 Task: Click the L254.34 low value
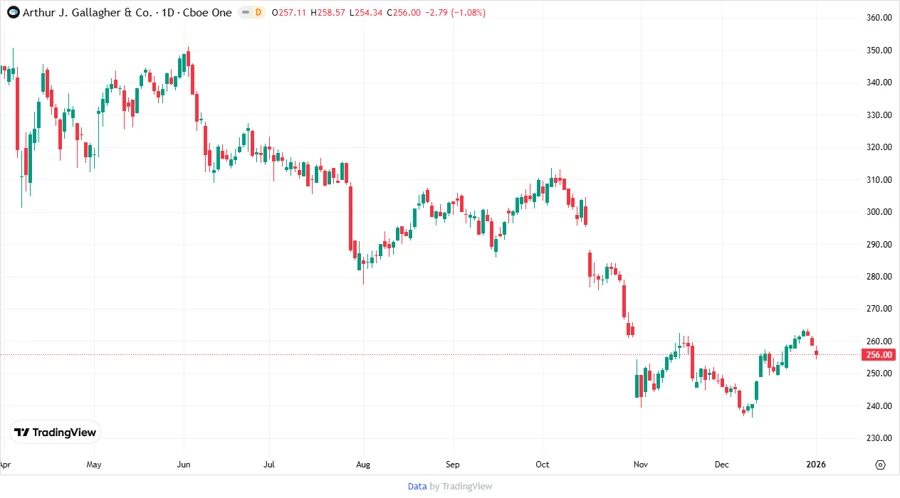[x=366, y=13]
